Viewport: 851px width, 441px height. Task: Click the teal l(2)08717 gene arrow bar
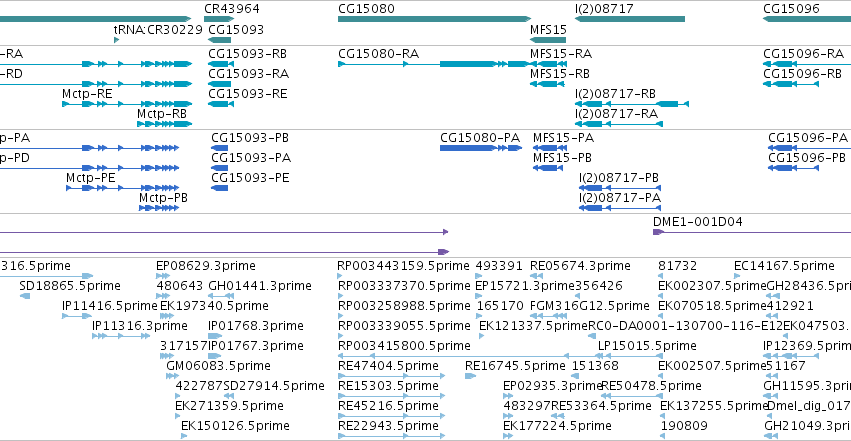click(x=630, y=19)
